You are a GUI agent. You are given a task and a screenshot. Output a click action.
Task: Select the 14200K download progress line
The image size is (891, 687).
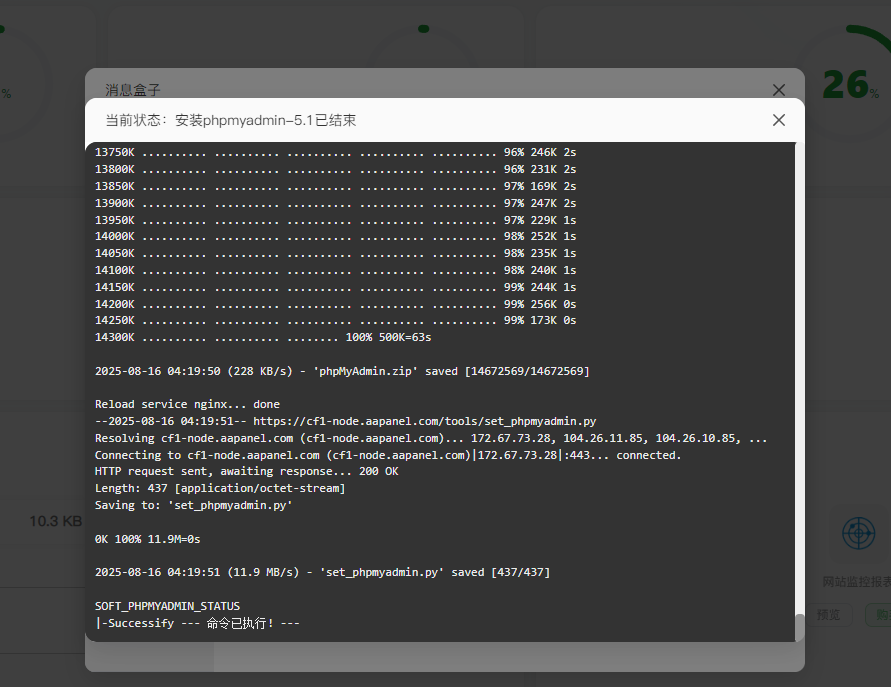(335, 304)
